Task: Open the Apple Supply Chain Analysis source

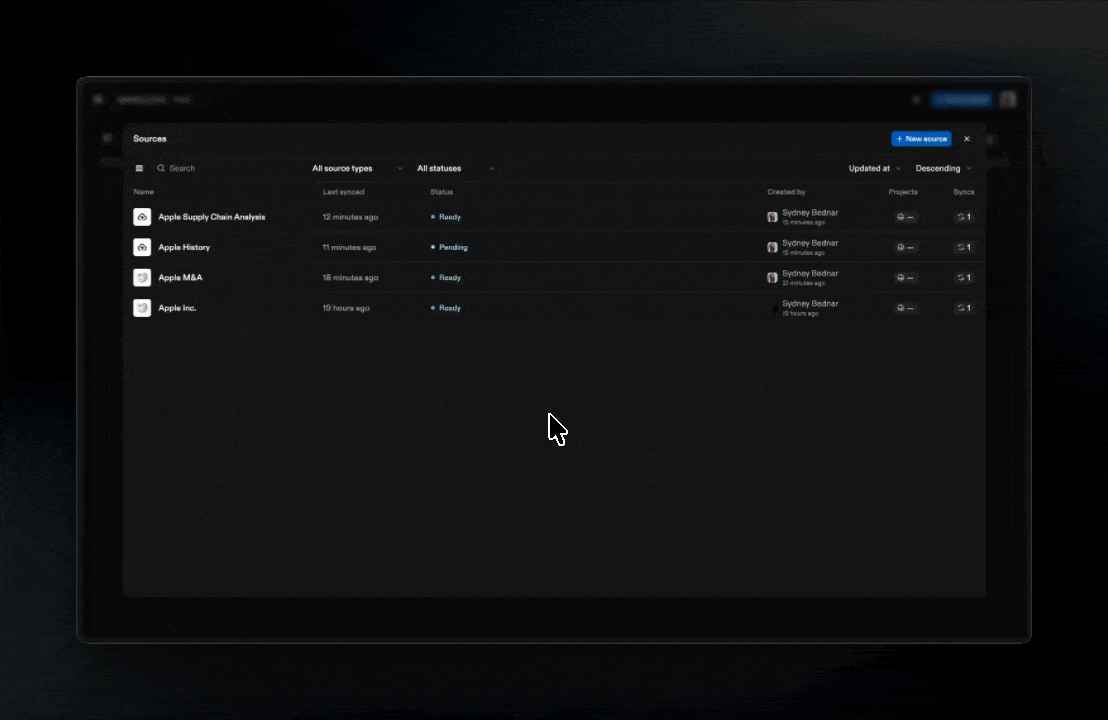Action: click(210, 217)
